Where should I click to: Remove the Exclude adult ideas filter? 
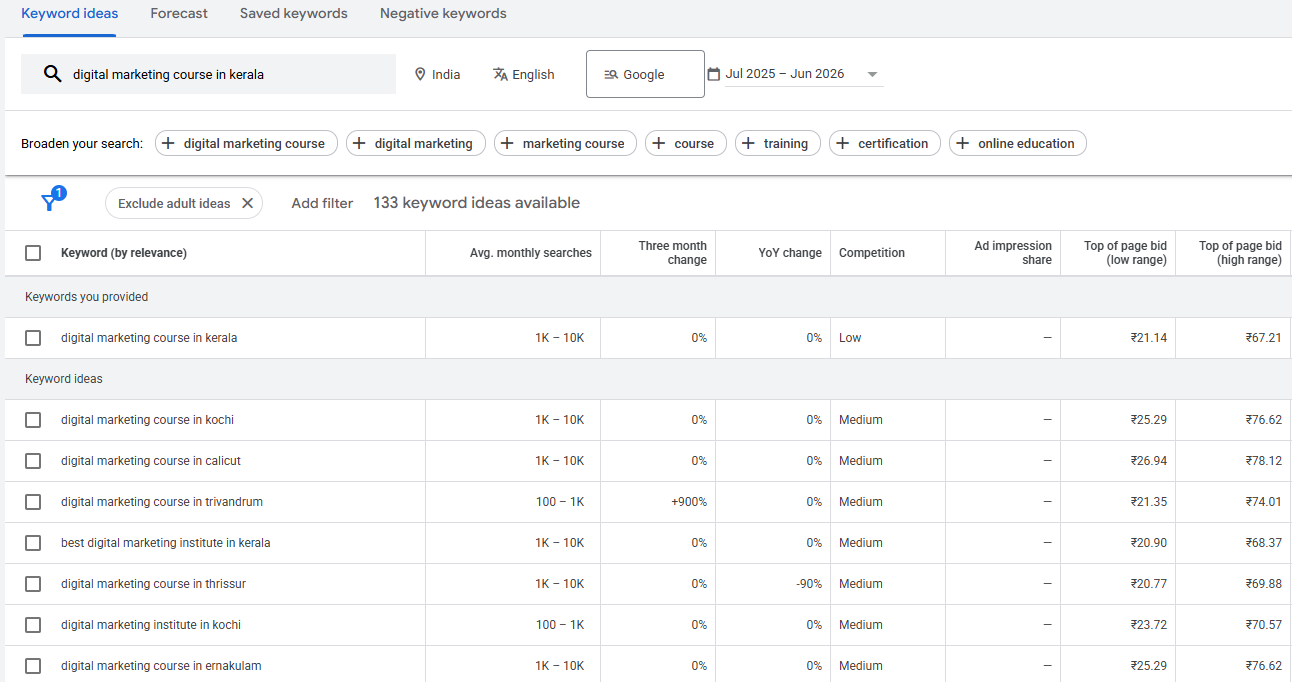[247, 203]
